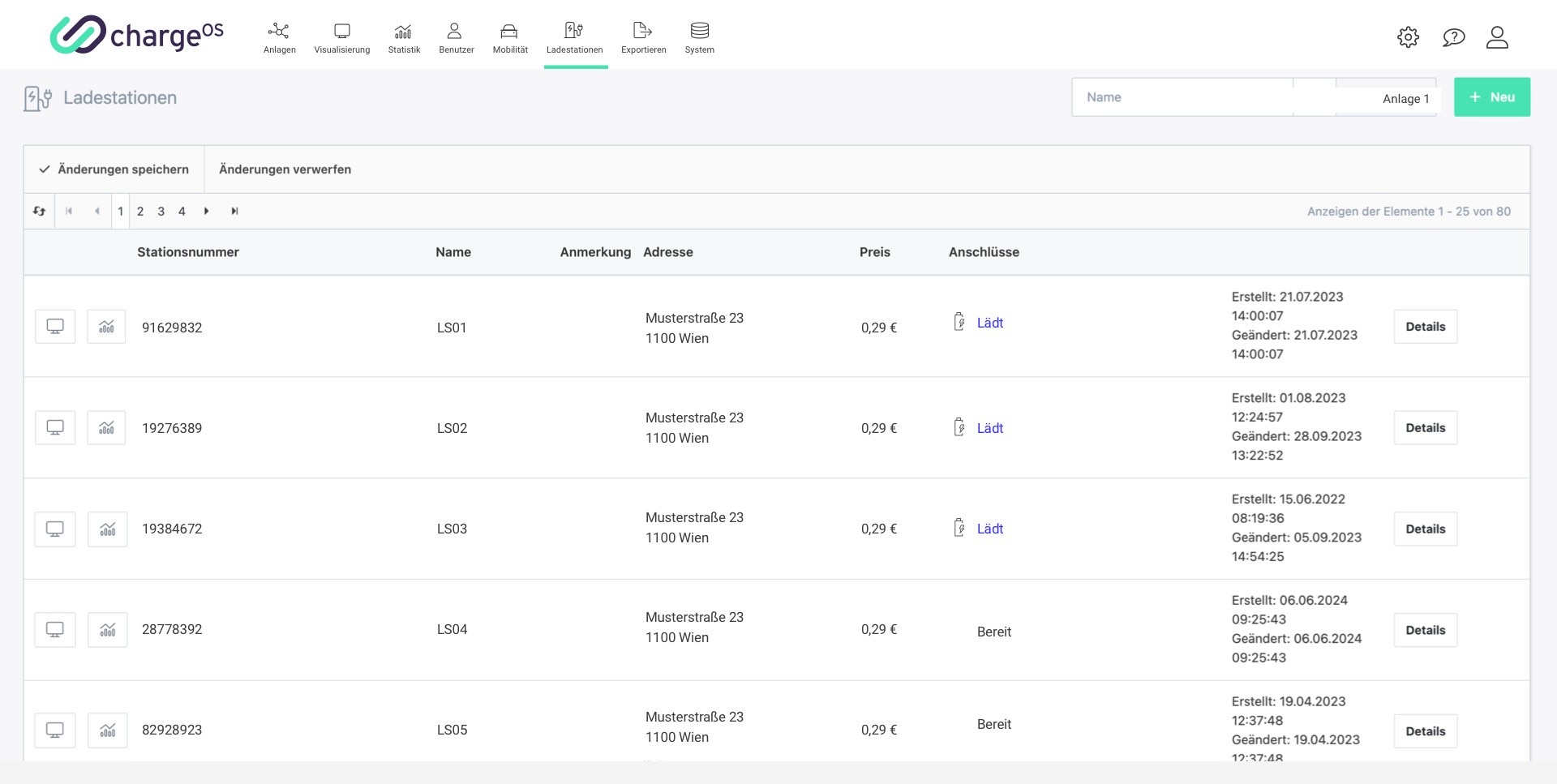
Task: Open Details for station LS04
Action: click(x=1425, y=630)
